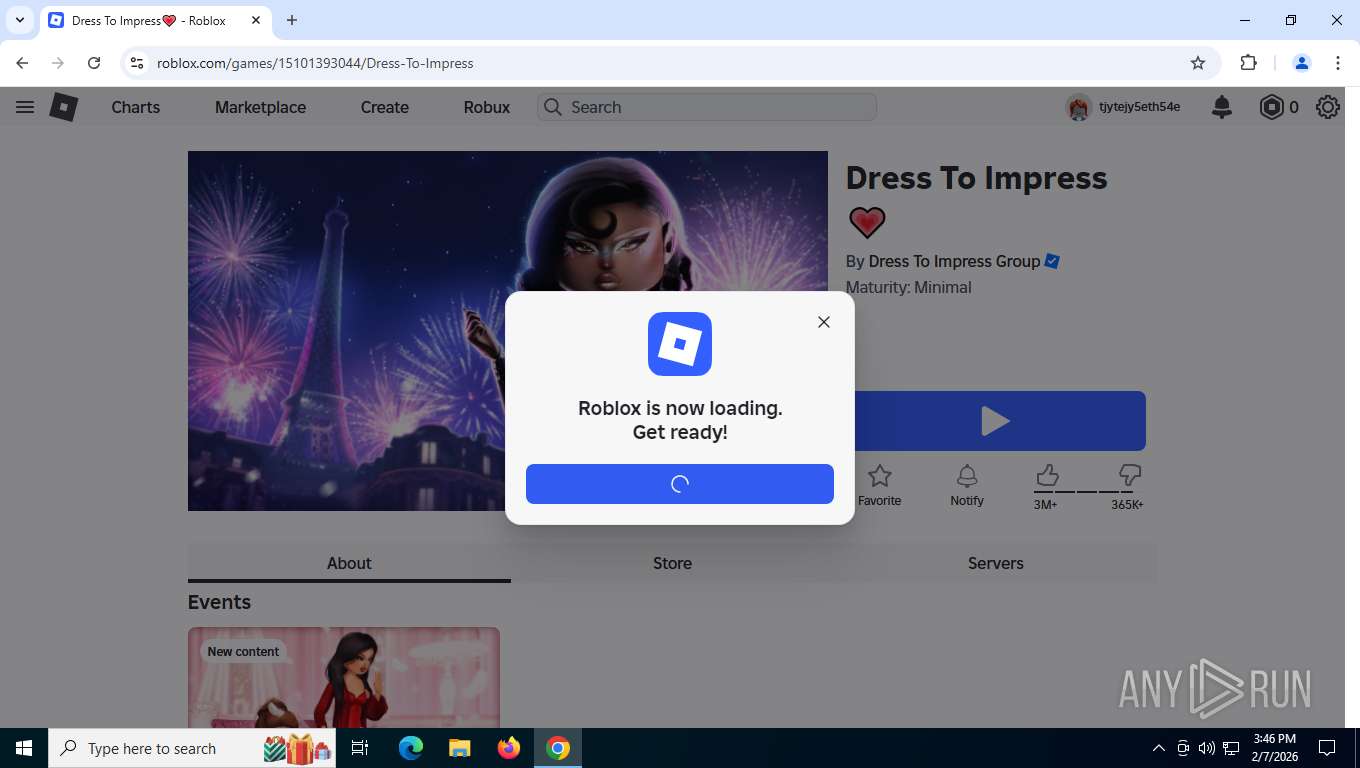The image size is (1360, 768).
Task: Bookmark this page with star icon
Action: coord(1198,63)
